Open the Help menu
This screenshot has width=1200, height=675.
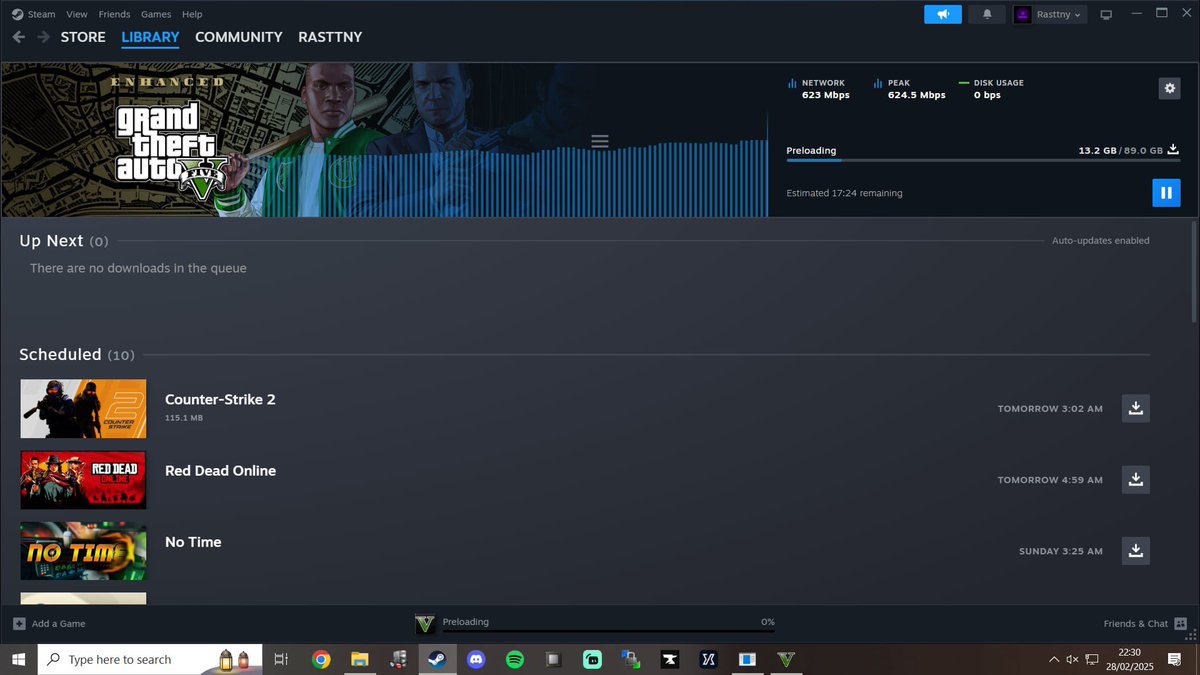click(192, 14)
